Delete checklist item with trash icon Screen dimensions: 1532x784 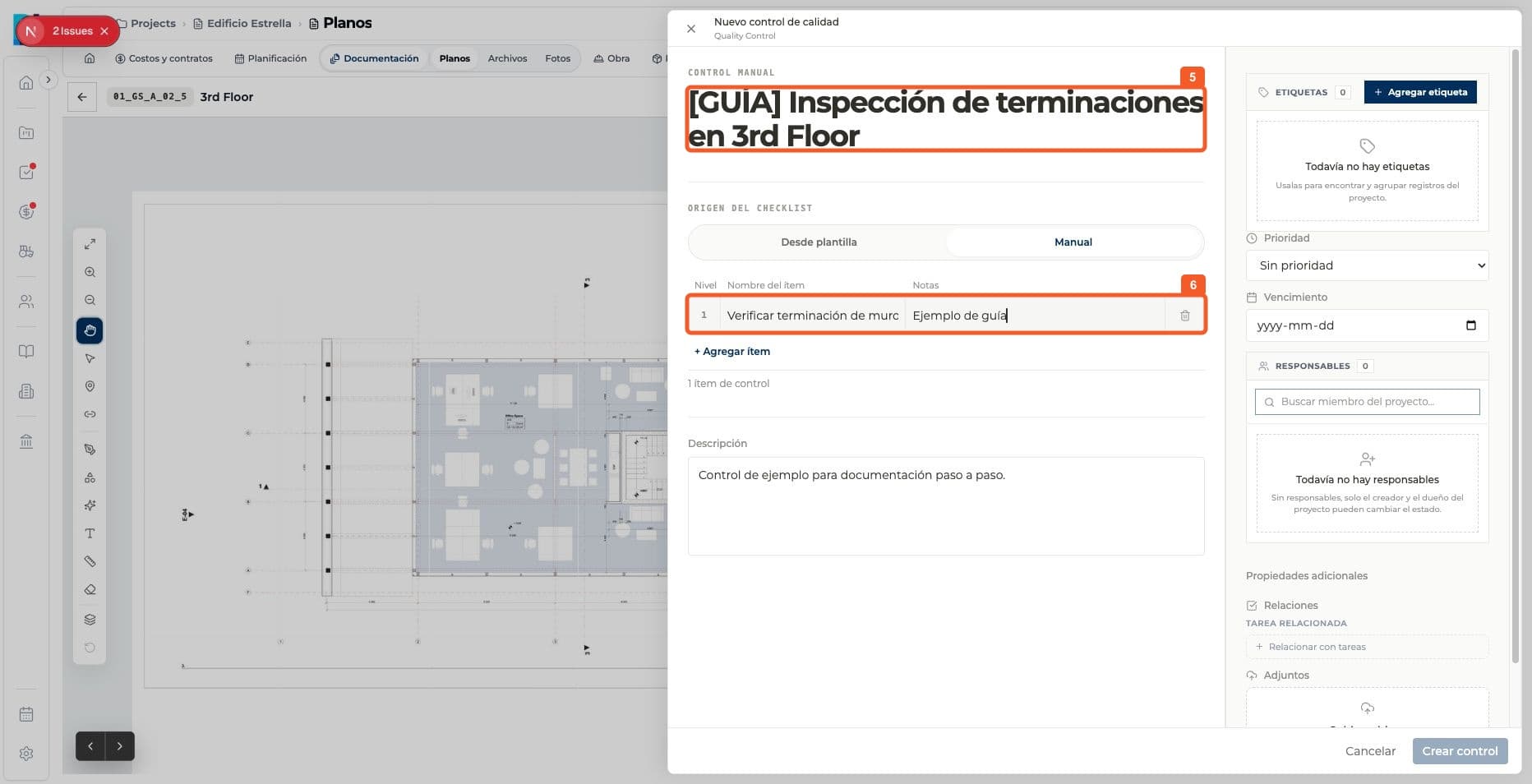1184,316
